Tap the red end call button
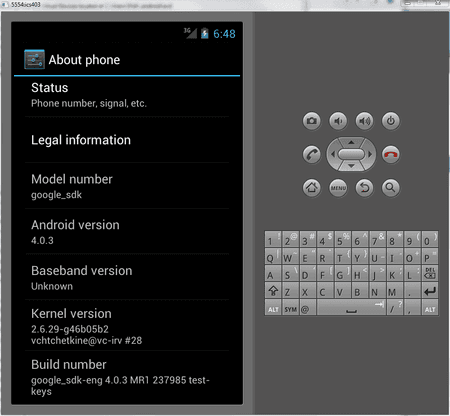 point(391,154)
